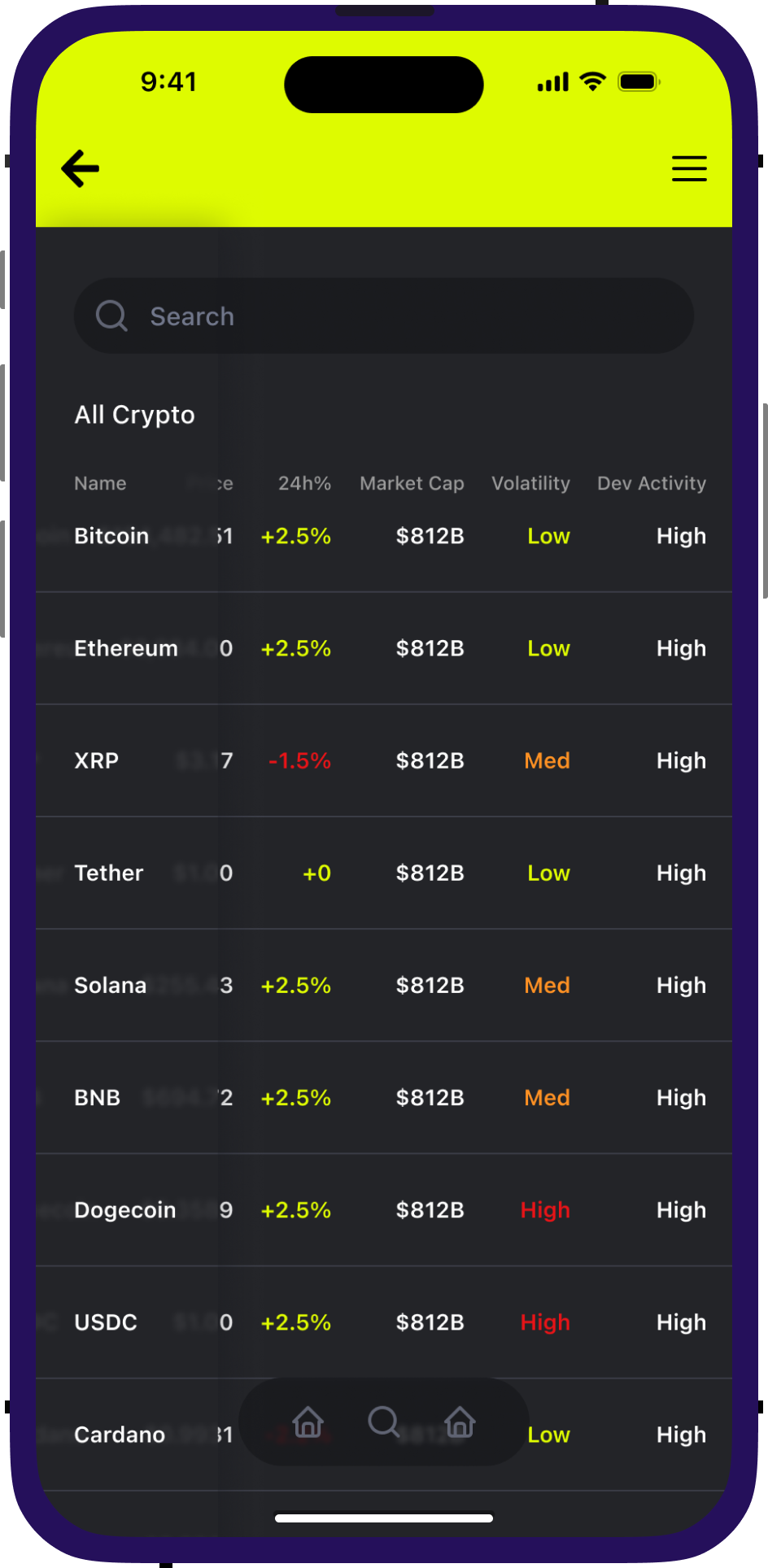Sort by Dev Activity column header
The image size is (768, 1568).
tap(651, 483)
